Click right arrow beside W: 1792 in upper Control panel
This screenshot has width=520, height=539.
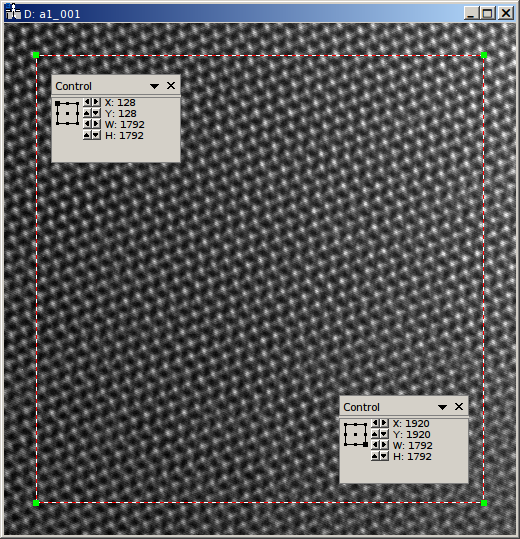(x=96, y=124)
